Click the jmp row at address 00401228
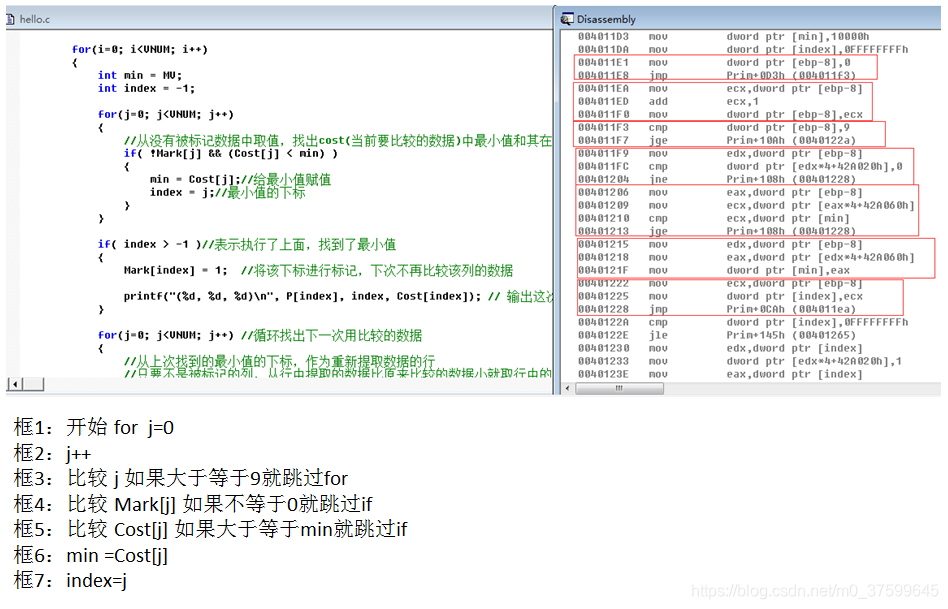This screenshot has width=948, height=609. (717, 310)
